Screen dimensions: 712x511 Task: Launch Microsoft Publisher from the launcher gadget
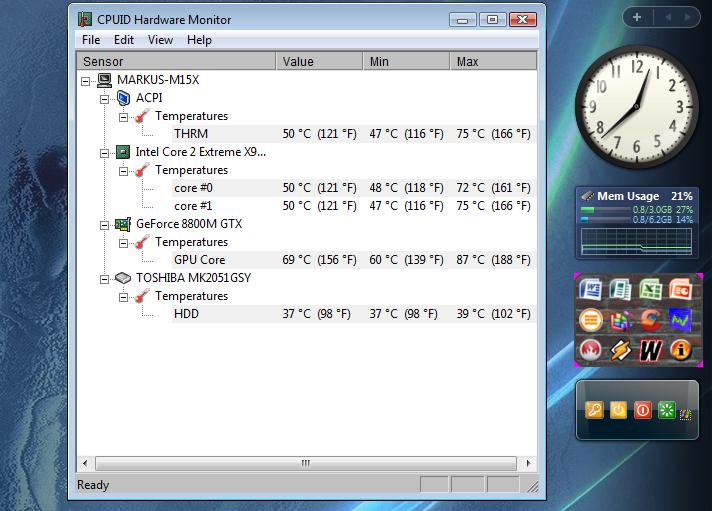(x=621, y=289)
